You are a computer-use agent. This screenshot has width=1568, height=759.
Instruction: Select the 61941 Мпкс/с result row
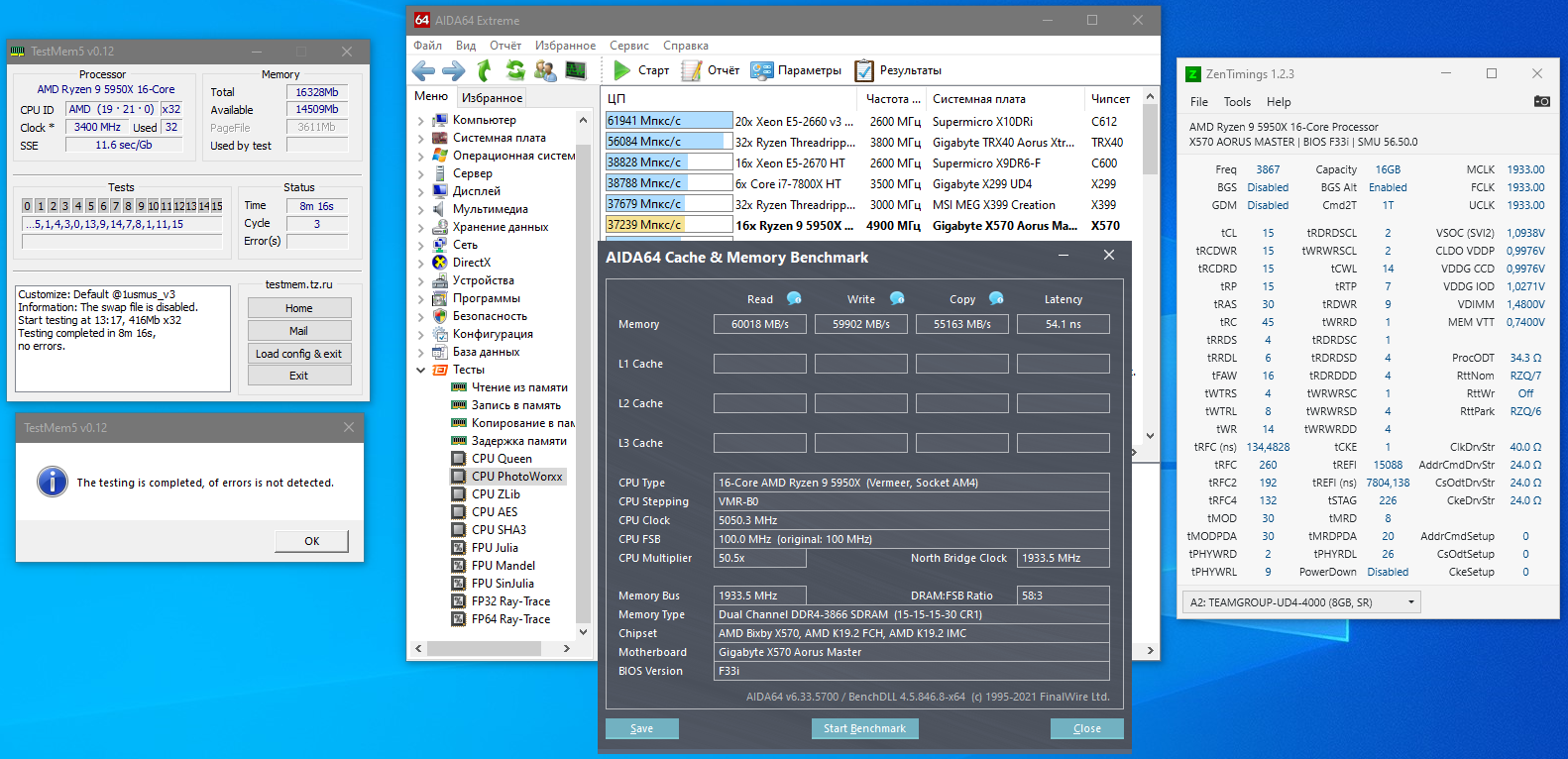point(871,121)
